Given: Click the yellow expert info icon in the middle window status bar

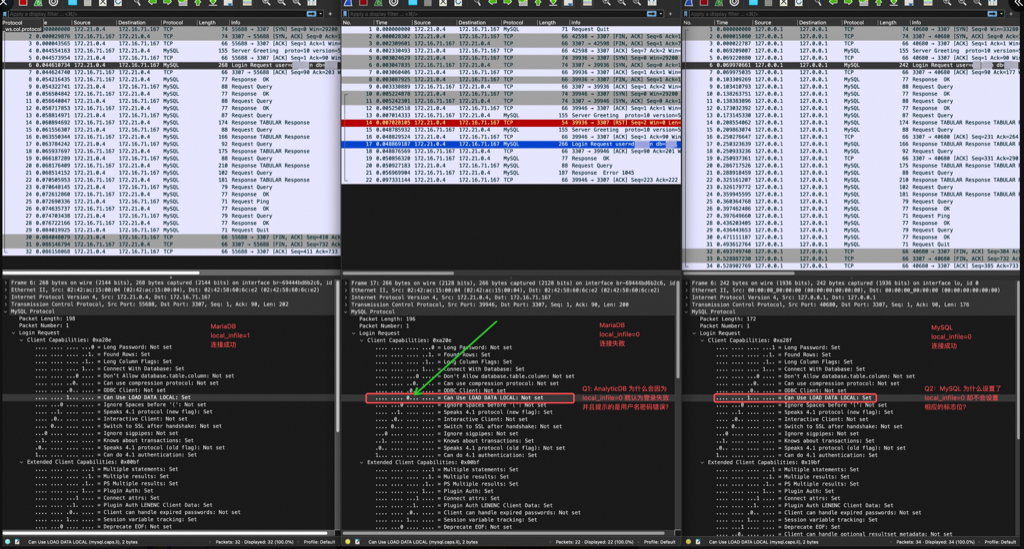Looking at the screenshot, I should click(x=349, y=542).
